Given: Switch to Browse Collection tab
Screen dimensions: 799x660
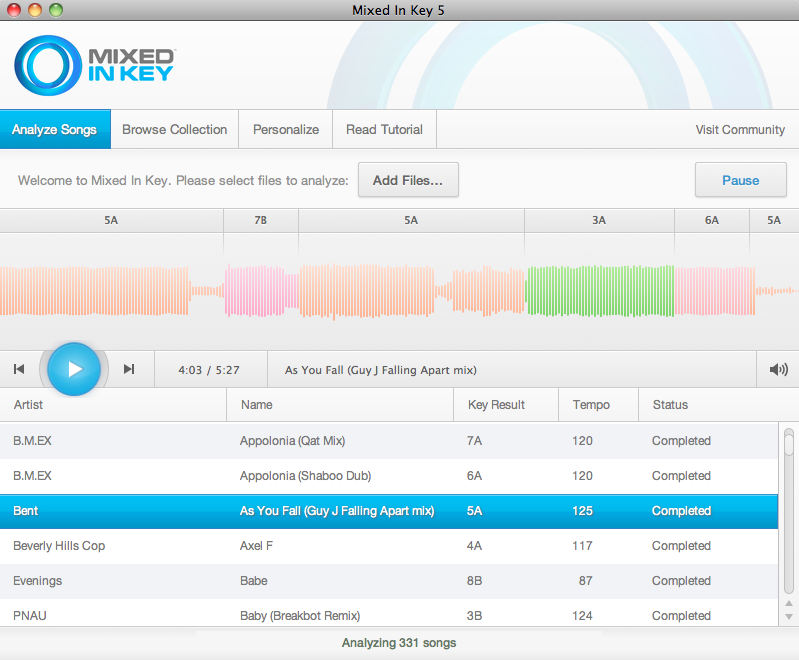Looking at the screenshot, I should pos(174,129).
